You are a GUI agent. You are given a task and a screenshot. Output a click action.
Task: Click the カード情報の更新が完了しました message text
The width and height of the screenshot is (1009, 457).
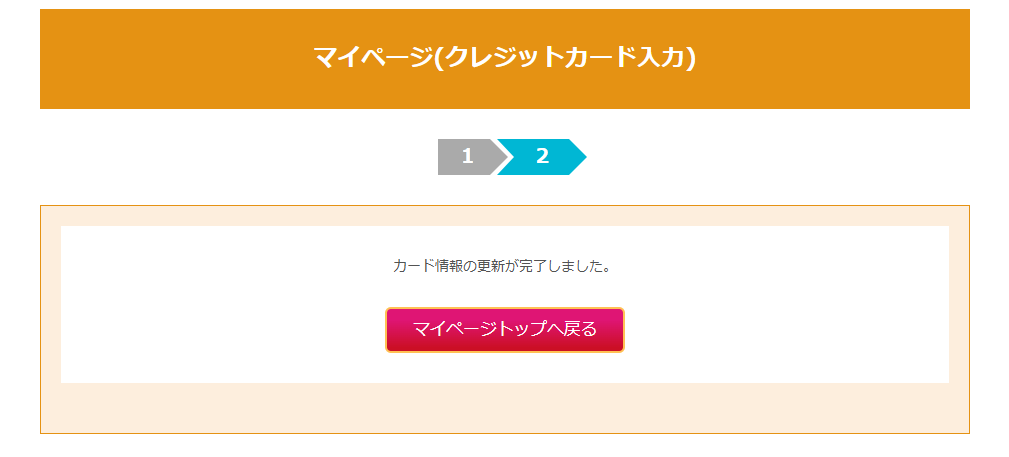coord(502,267)
